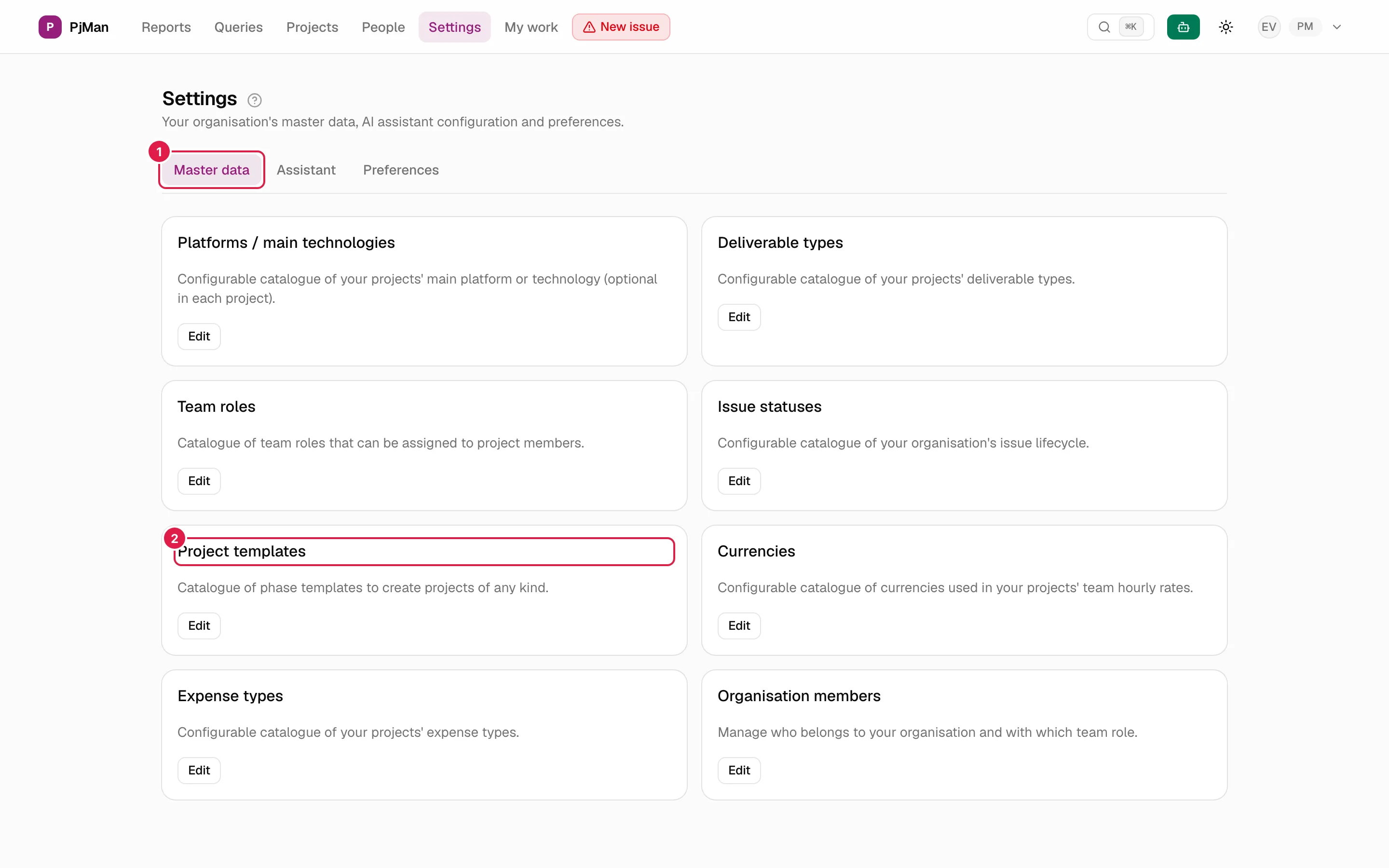1389x868 pixels.
Task: Open Projects from the top navigation
Action: [312, 27]
